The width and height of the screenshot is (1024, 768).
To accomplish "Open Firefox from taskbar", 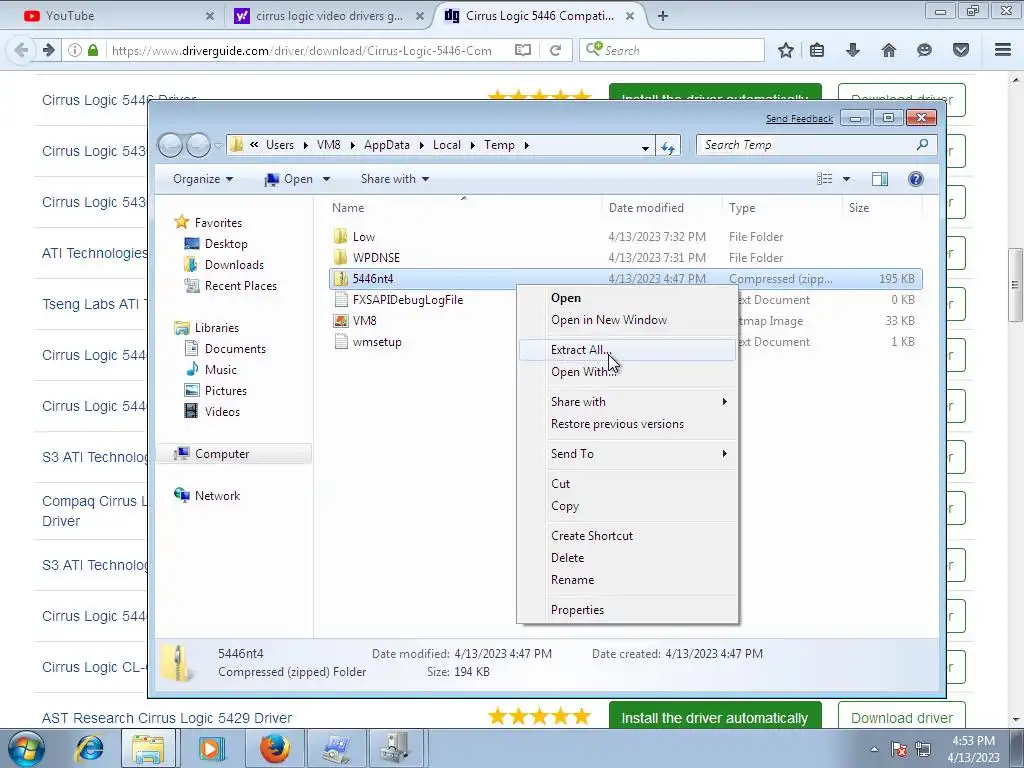I will click(275, 748).
